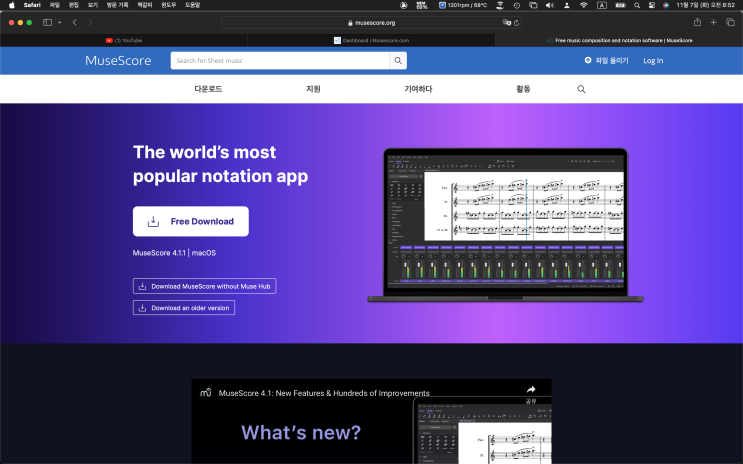The image size is (743, 464).
Task: Open the sidebar tab group dropdown arrow
Action: pyautogui.click(x=60, y=22)
